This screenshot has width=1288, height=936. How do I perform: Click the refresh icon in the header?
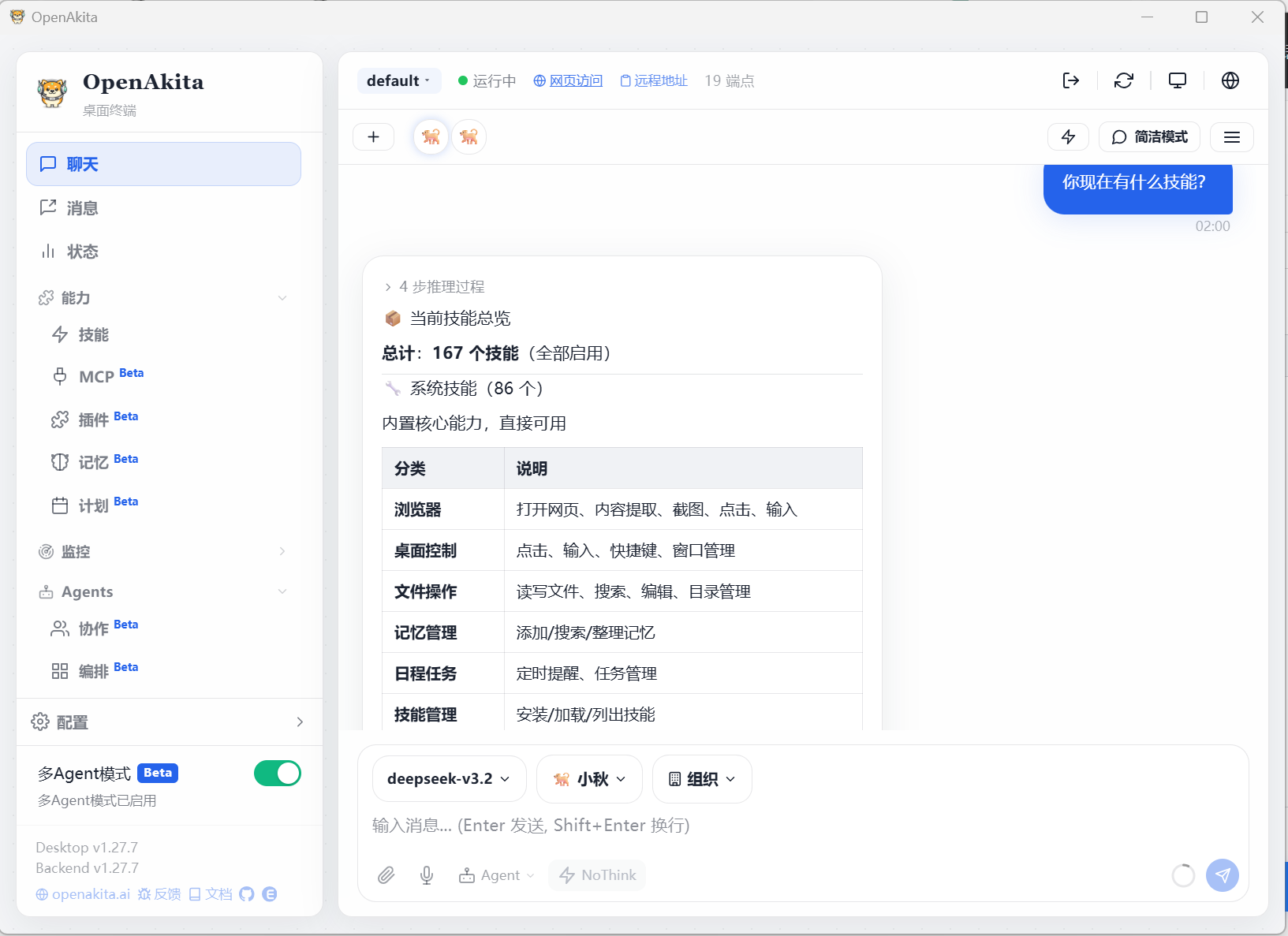1124,80
